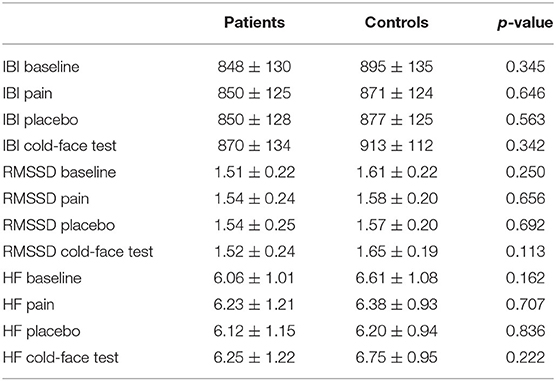The width and height of the screenshot is (556, 381).
Task: Select the RMSSD baseline row label
Action: pyautogui.click(x=60, y=172)
